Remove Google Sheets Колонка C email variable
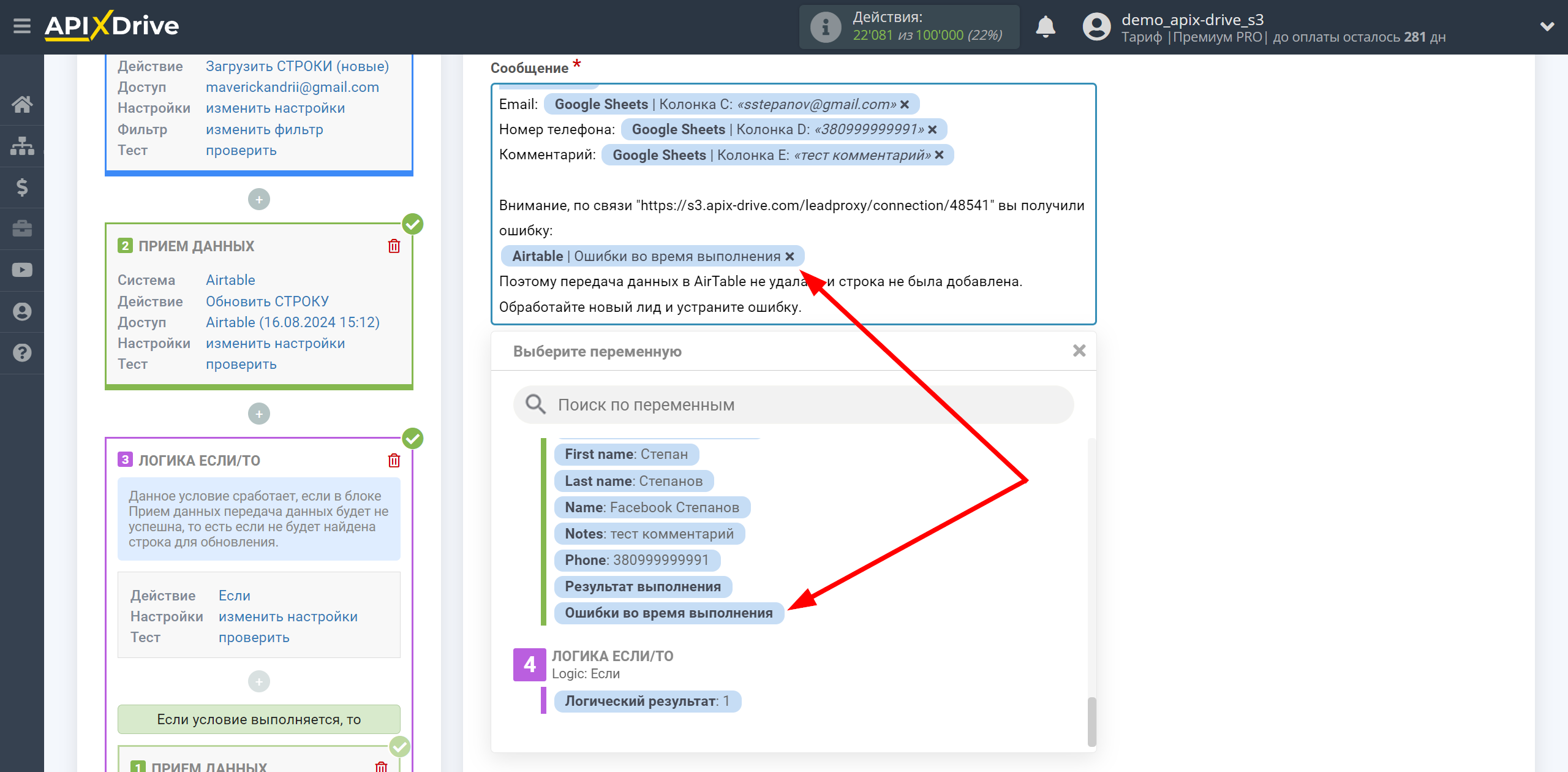The image size is (1568, 772). tap(905, 105)
